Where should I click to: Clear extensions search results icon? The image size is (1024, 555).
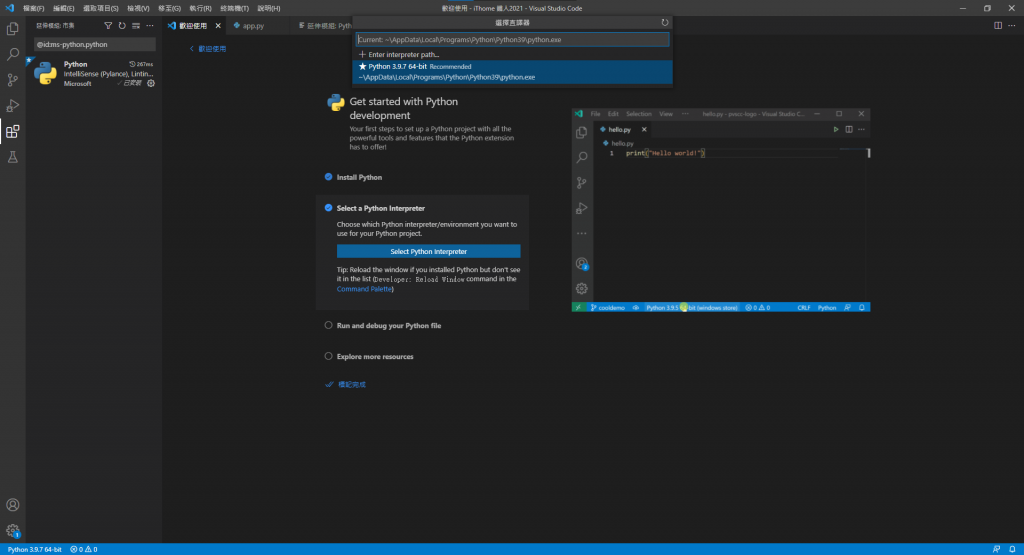(136, 25)
